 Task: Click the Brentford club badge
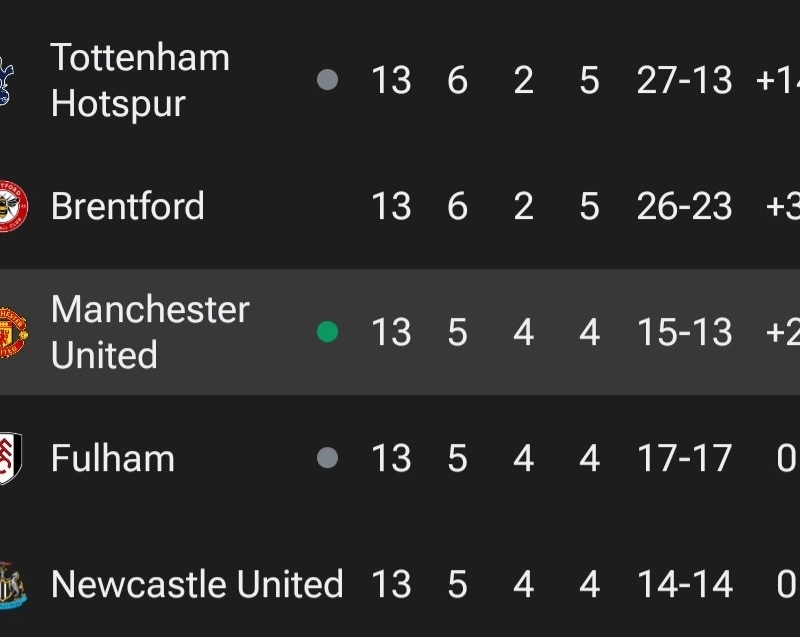11,207
